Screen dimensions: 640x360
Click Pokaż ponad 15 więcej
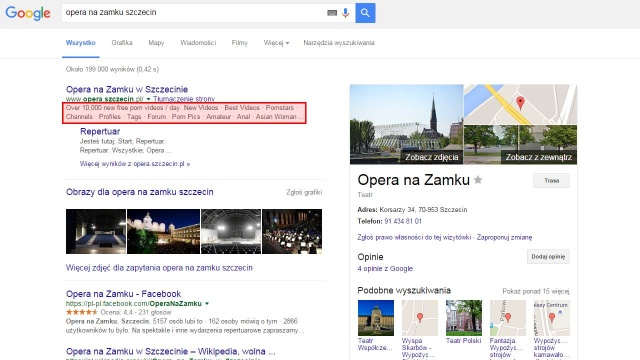(x=536, y=291)
